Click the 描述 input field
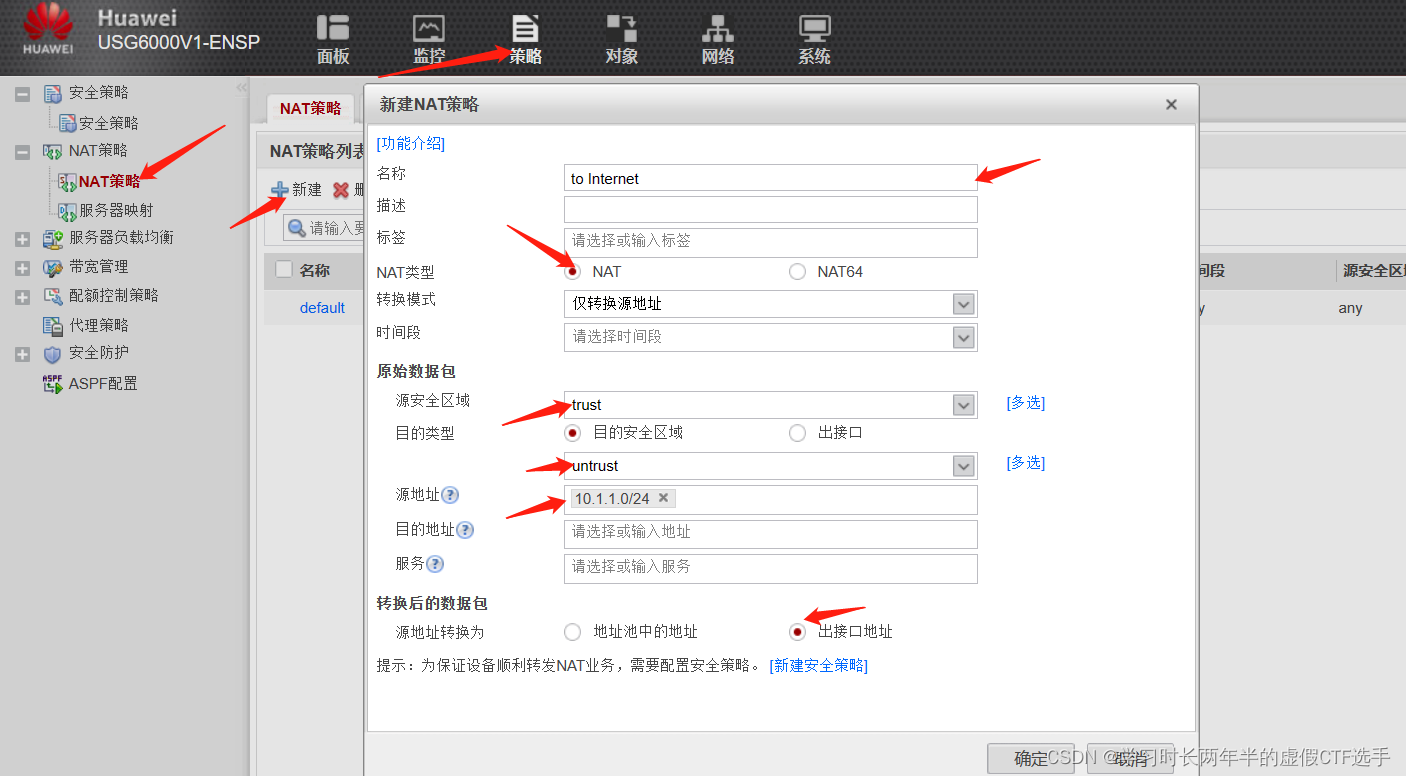 point(770,209)
